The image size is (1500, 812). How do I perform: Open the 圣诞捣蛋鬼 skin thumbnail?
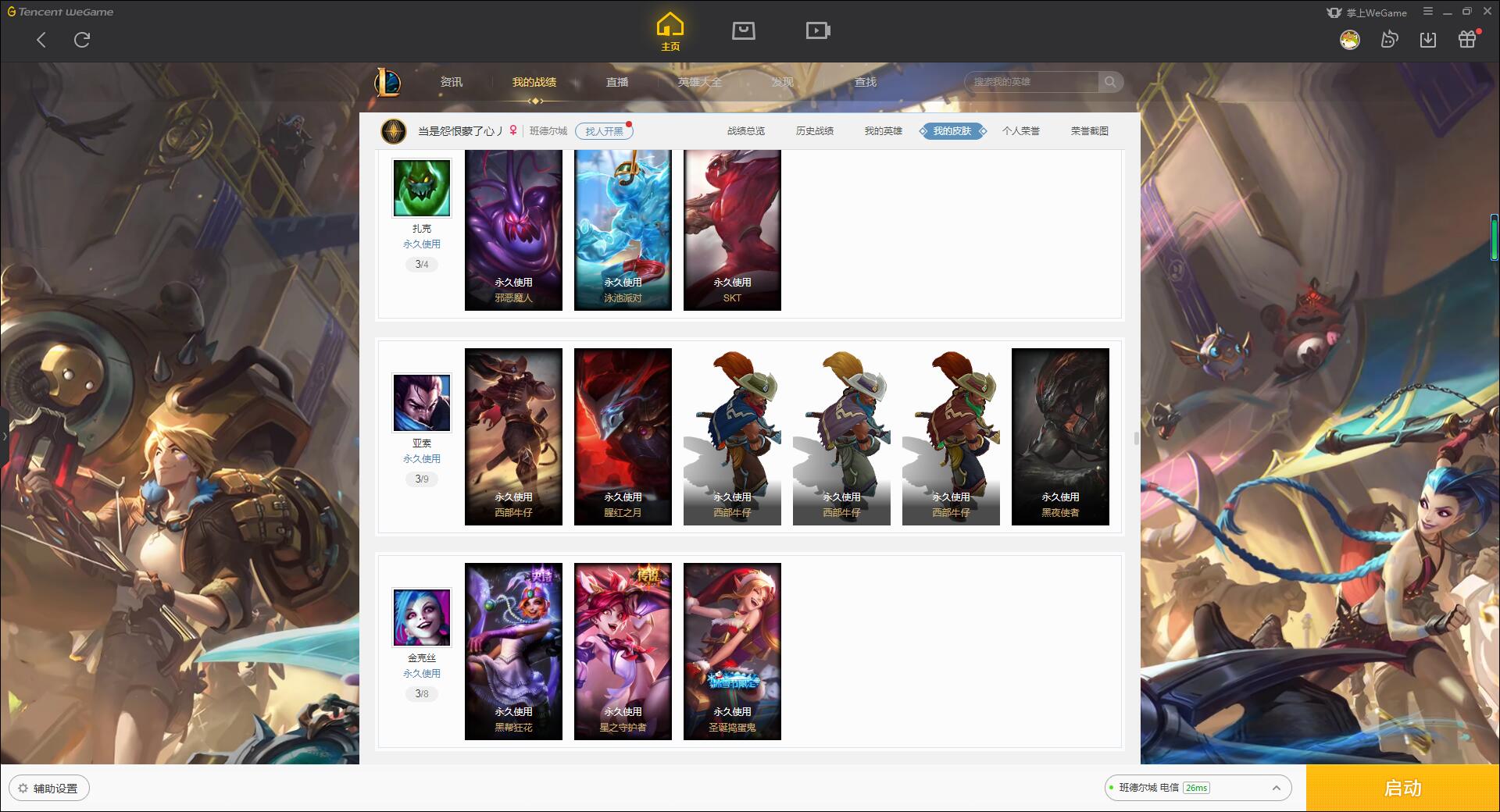tap(732, 651)
